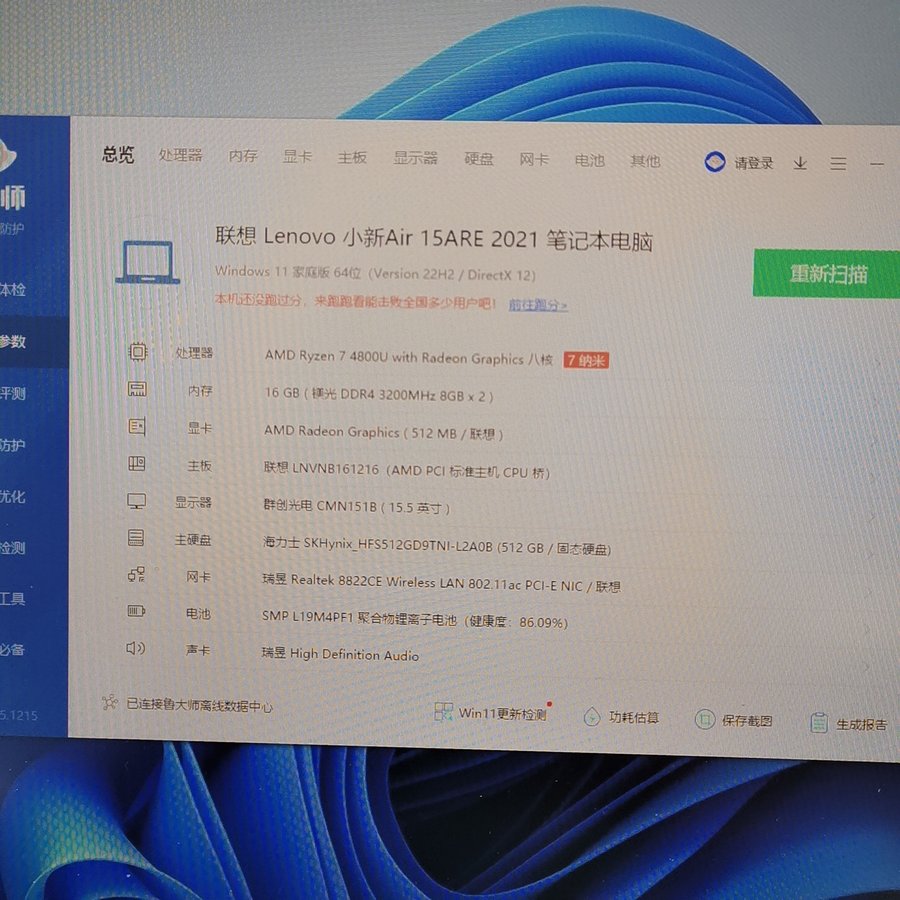This screenshot has height=900, width=900.
Task: Go to the 显卡 tab in top navigation
Action: [x=297, y=157]
